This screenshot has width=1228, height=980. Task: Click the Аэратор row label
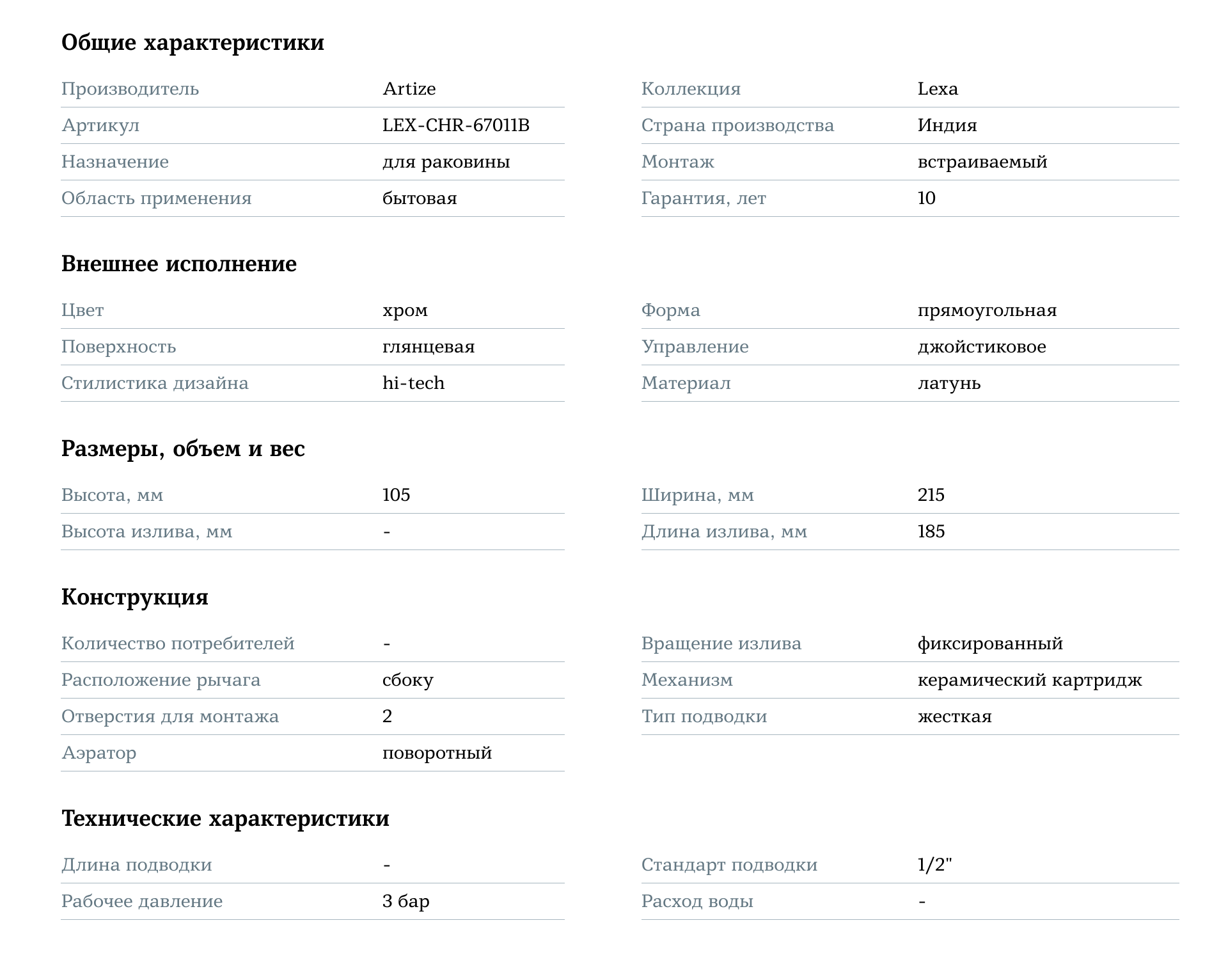99,753
